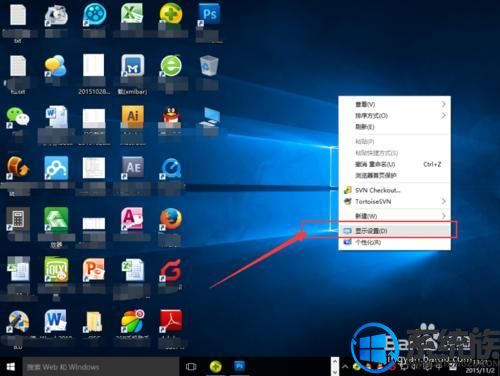Viewport: 500px width, 376px height.
Task: Select the QQ penguin desktop icon
Action: [171, 117]
